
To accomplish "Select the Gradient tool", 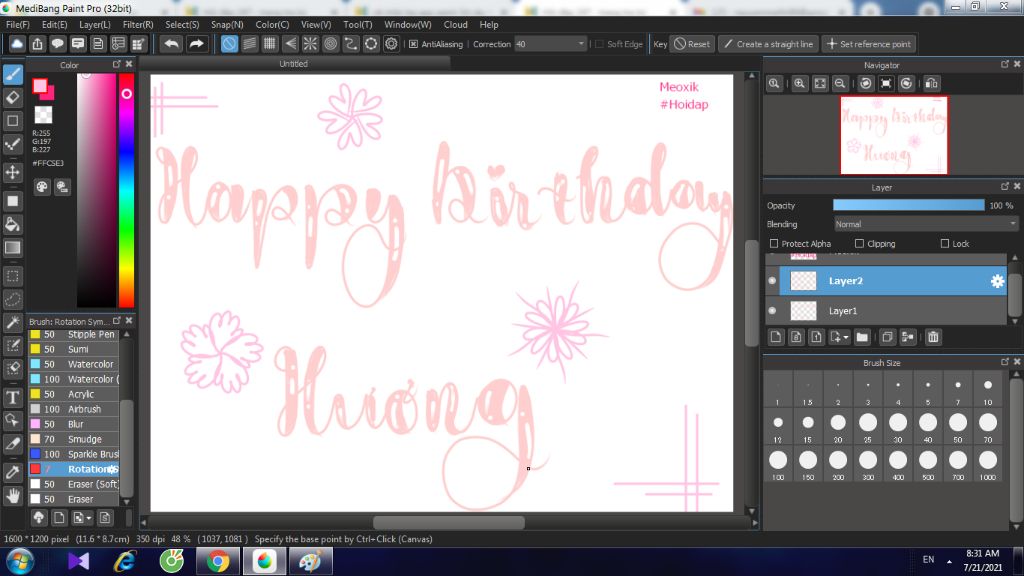I will pyautogui.click(x=13, y=248).
